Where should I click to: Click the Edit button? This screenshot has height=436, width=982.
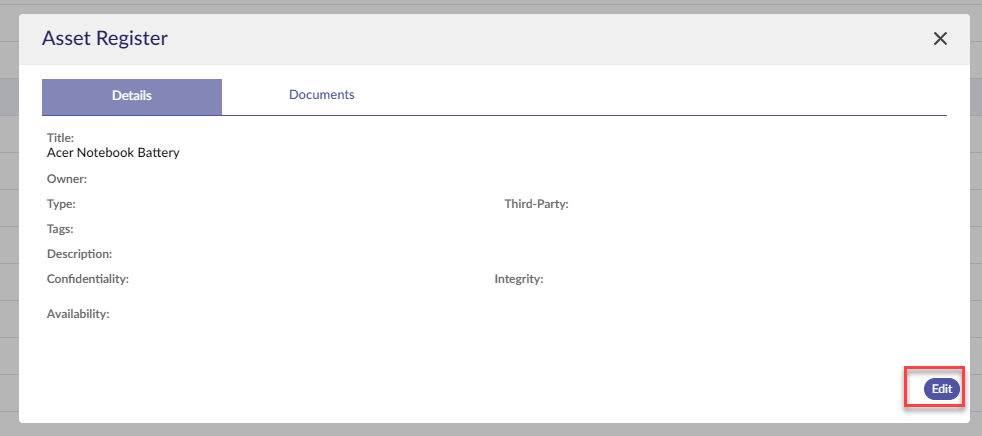click(942, 388)
